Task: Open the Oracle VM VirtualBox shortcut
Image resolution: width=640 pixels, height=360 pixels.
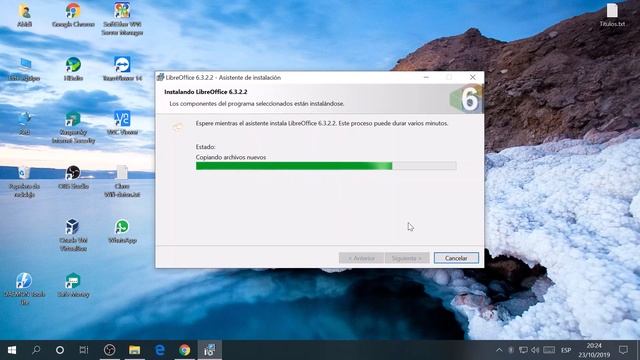Action: pos(73,235)
